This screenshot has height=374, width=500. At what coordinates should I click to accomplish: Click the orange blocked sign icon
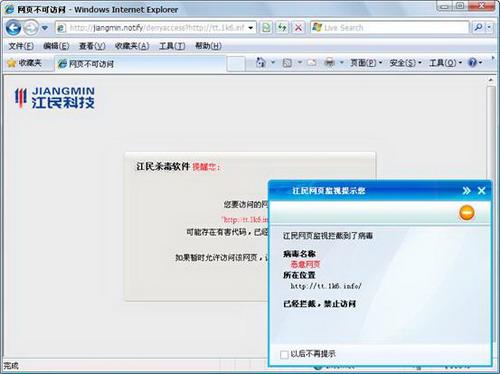467,213
